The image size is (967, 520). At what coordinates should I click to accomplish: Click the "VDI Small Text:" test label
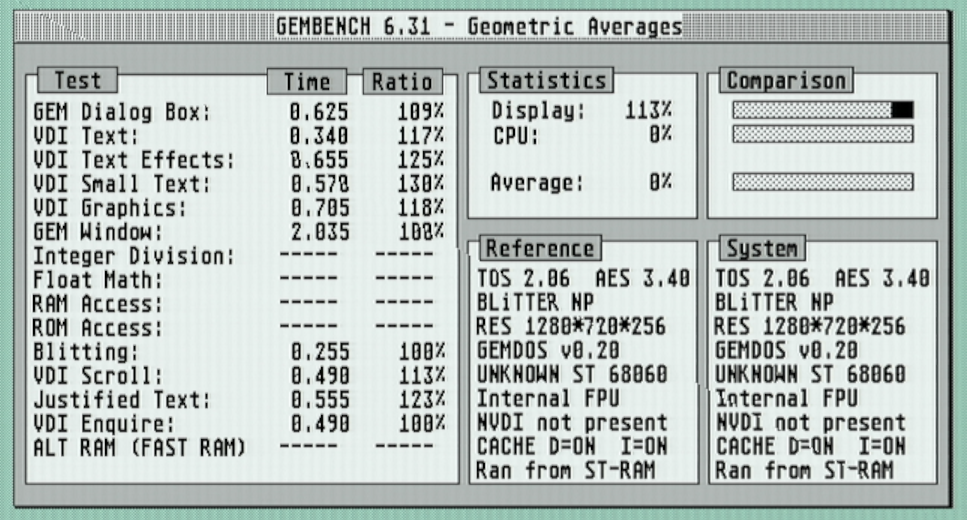pos(121,184)
